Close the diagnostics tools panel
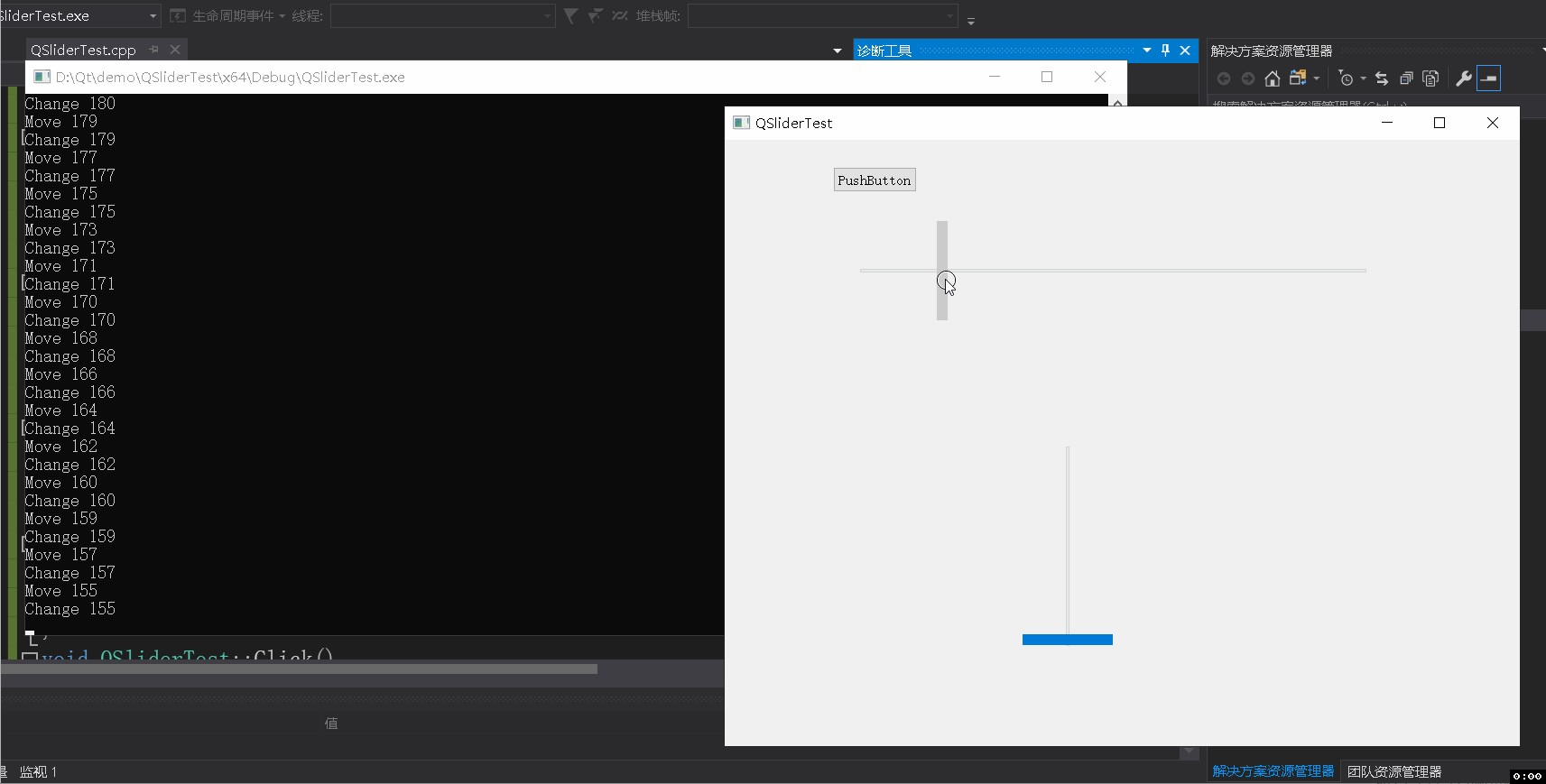 [1185, 51]
